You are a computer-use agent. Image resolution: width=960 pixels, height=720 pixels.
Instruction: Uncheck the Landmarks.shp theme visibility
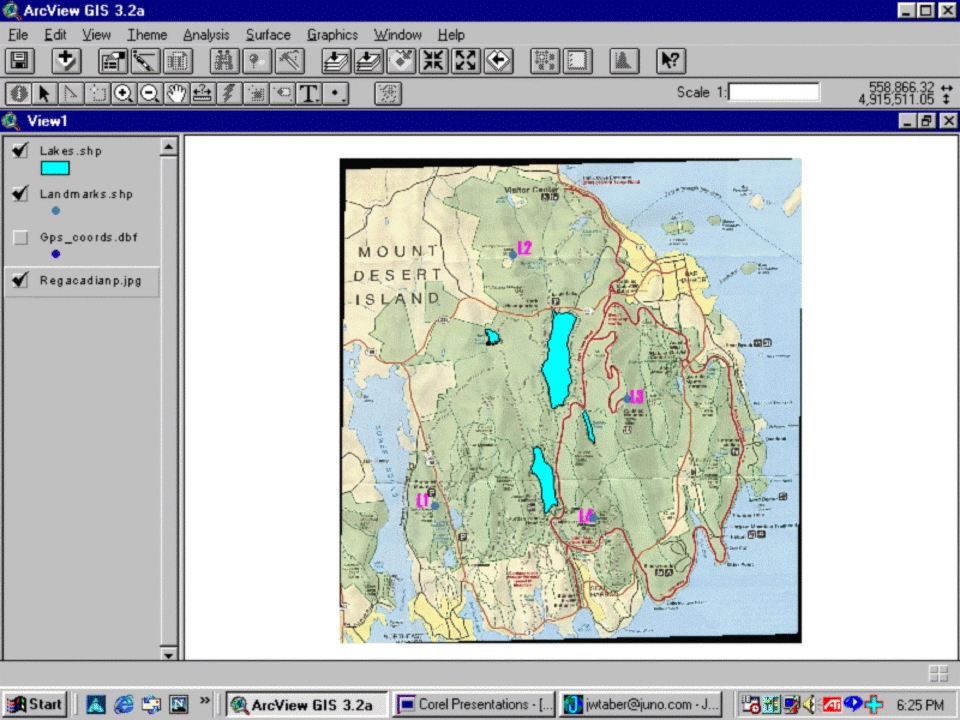point(20,193)
